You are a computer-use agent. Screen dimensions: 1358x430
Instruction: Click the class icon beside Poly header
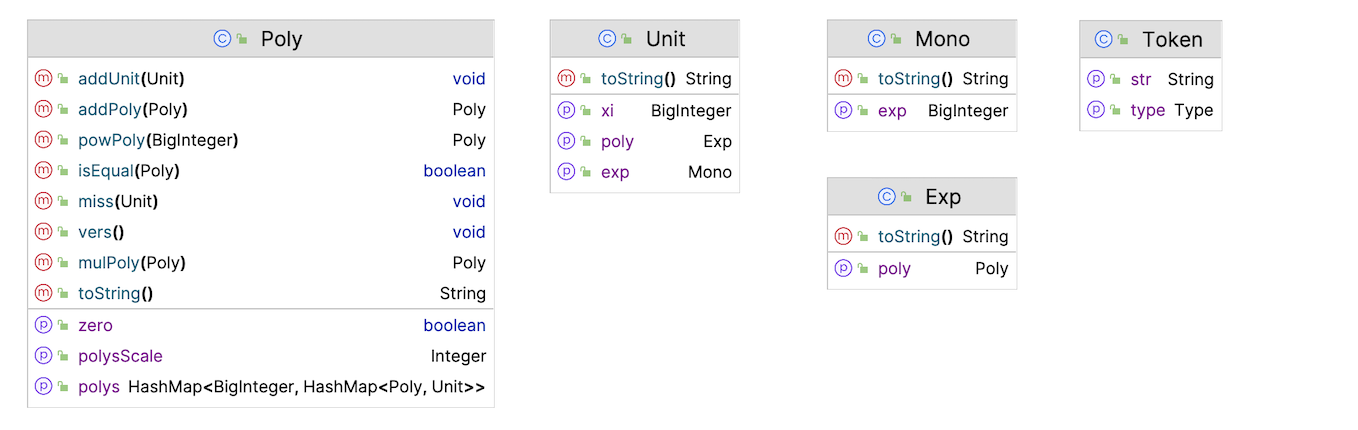(x=222, y=39)
